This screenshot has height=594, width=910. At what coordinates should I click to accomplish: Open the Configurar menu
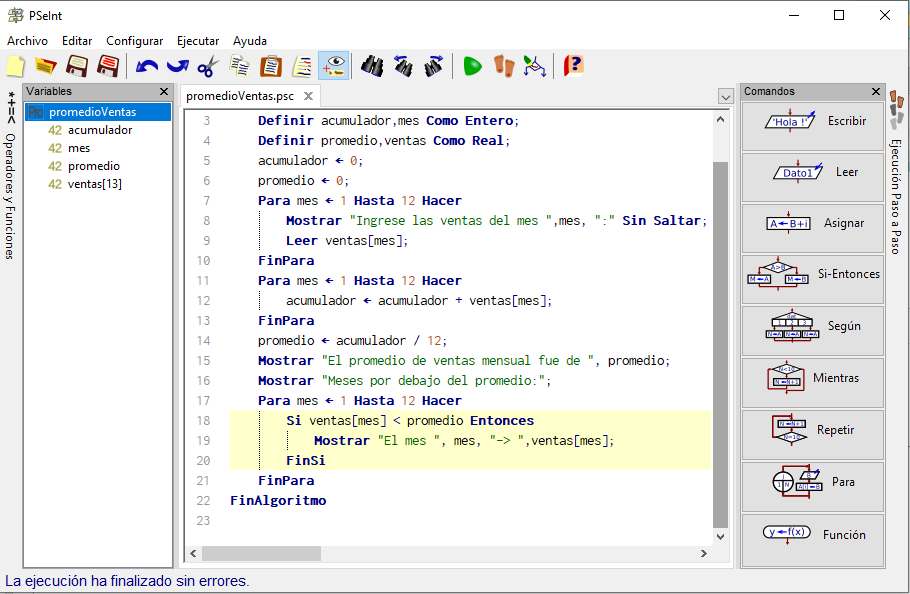135,41
